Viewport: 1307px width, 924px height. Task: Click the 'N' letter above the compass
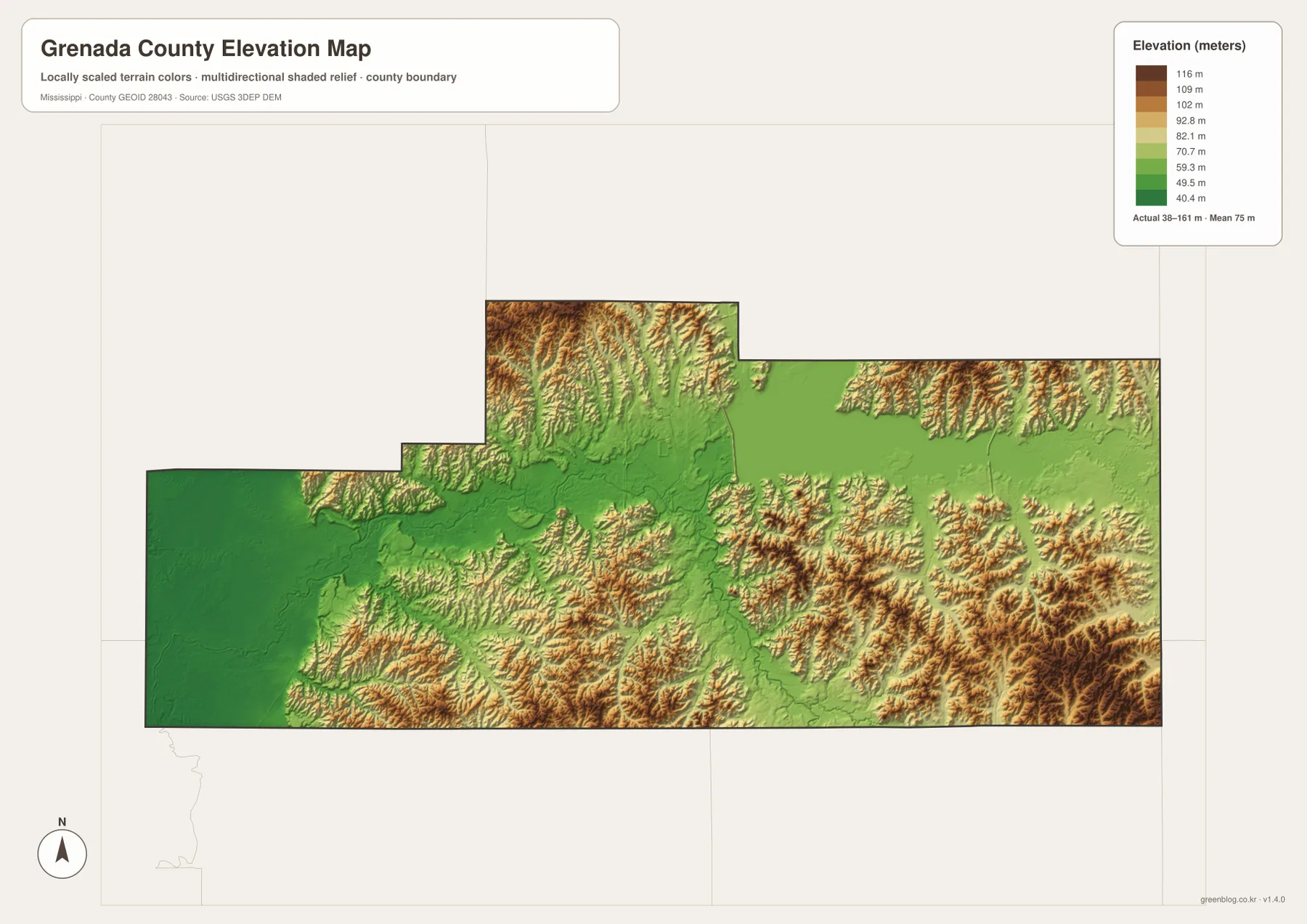(62, 822)
